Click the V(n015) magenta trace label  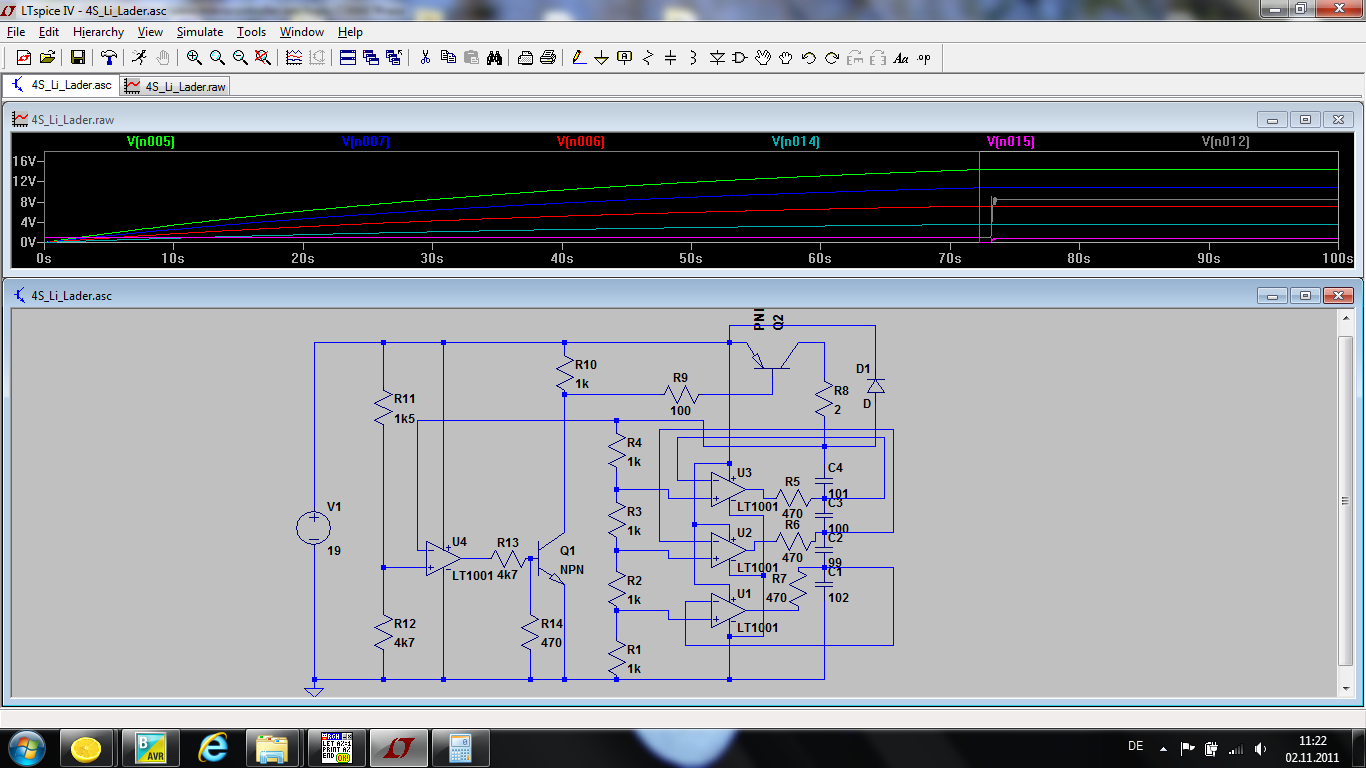click(1010, 142)
